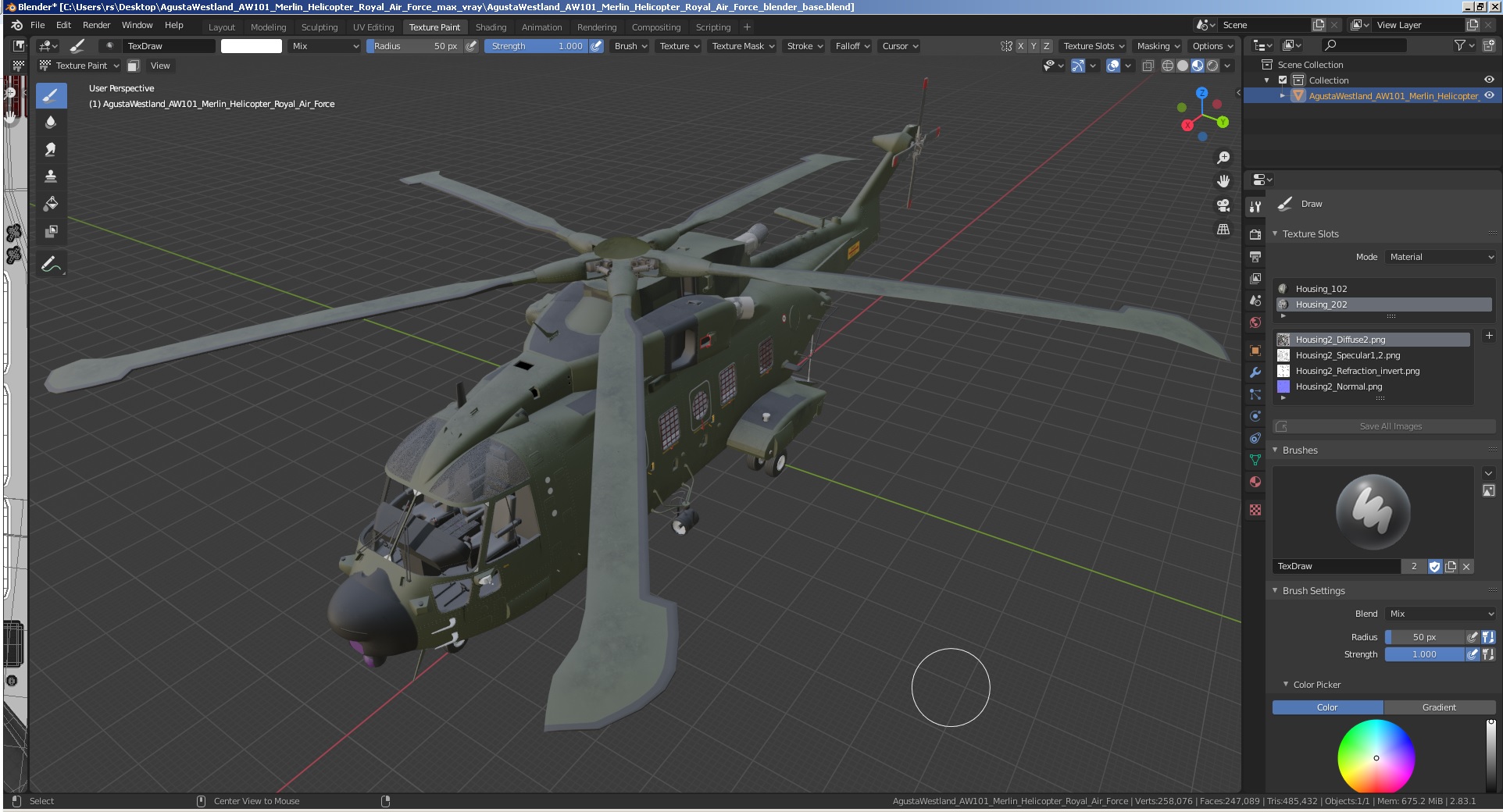Open the Brush dropdown in header
This screenshot has width=1503, height=812.
(x=630, y=46)
